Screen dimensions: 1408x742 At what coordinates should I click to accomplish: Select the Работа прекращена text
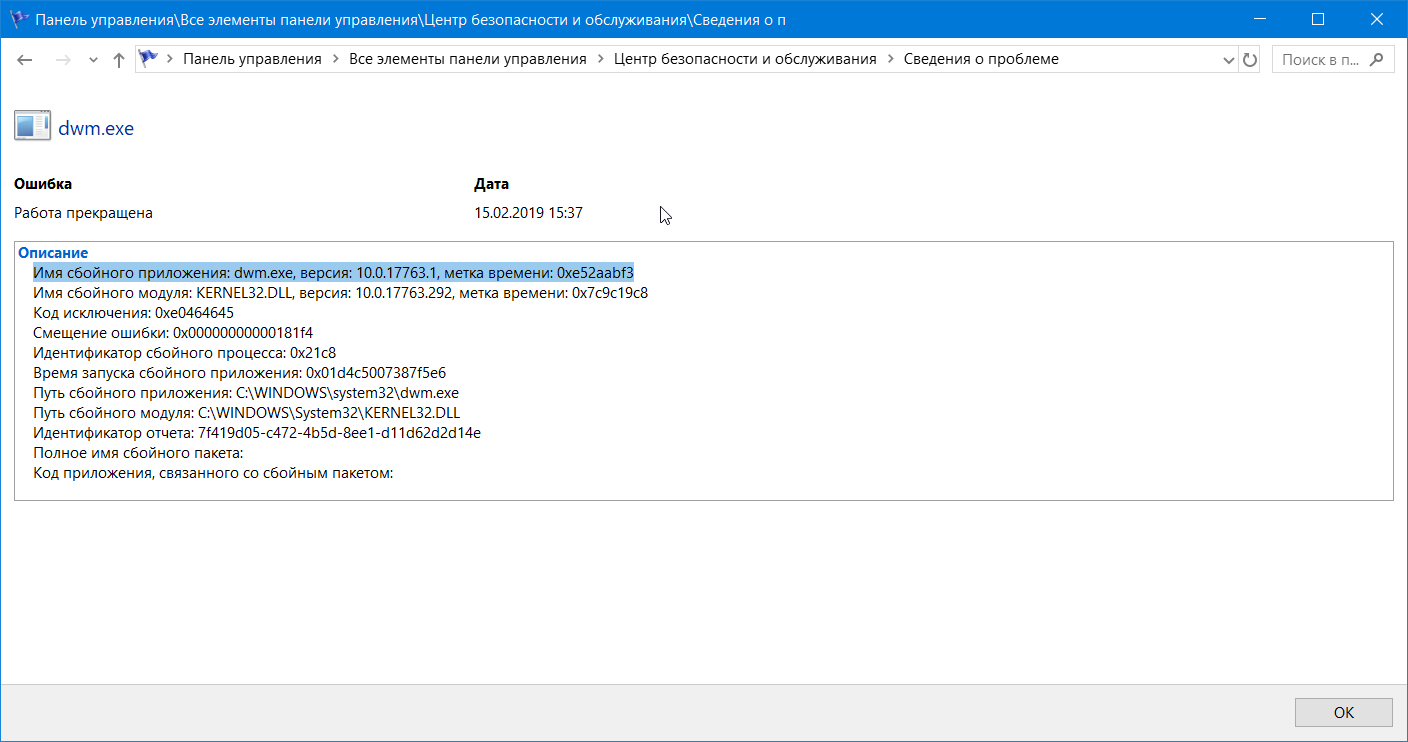83,213
